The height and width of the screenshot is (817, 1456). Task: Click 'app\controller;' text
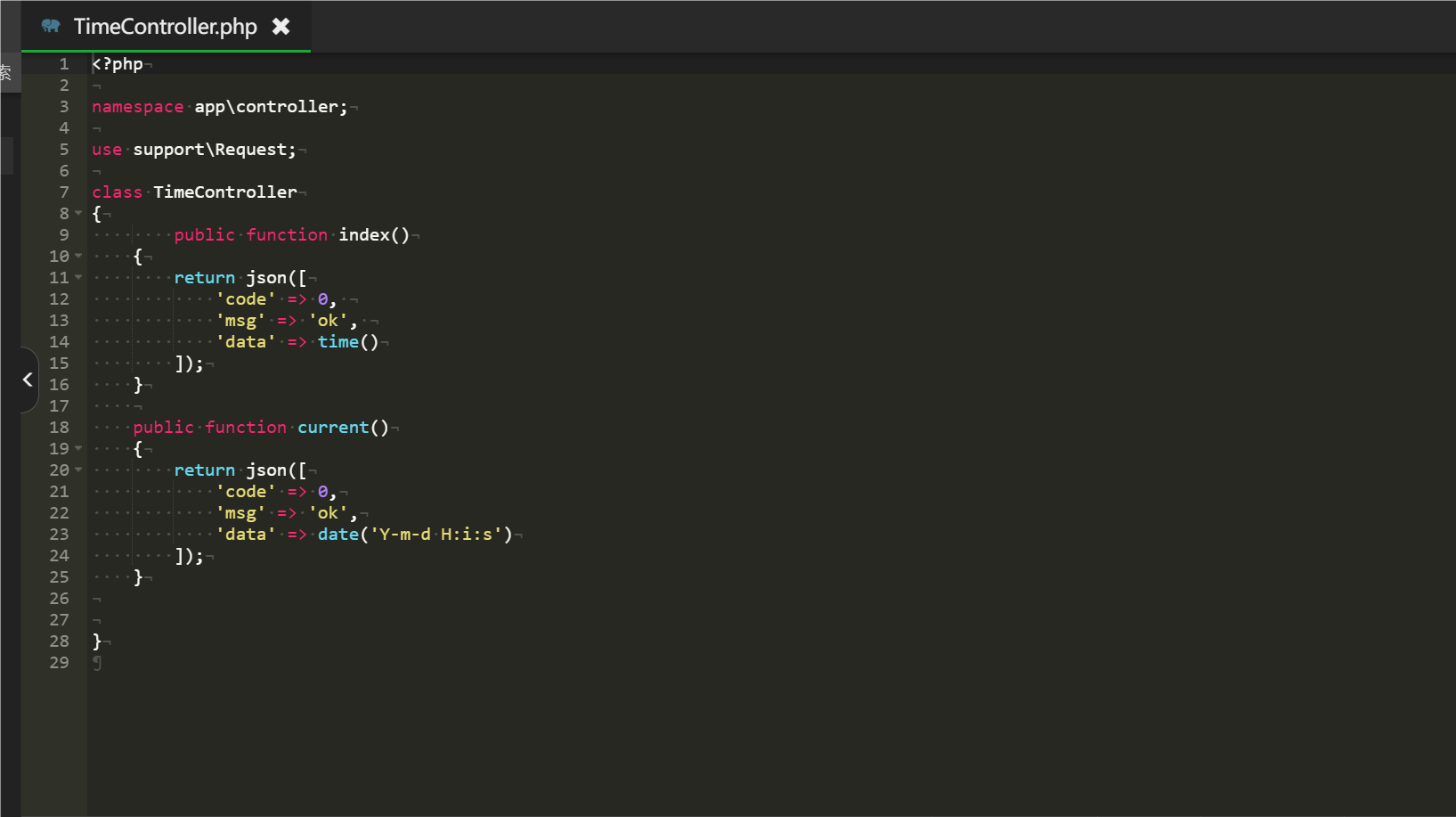(x=272, y=107)
